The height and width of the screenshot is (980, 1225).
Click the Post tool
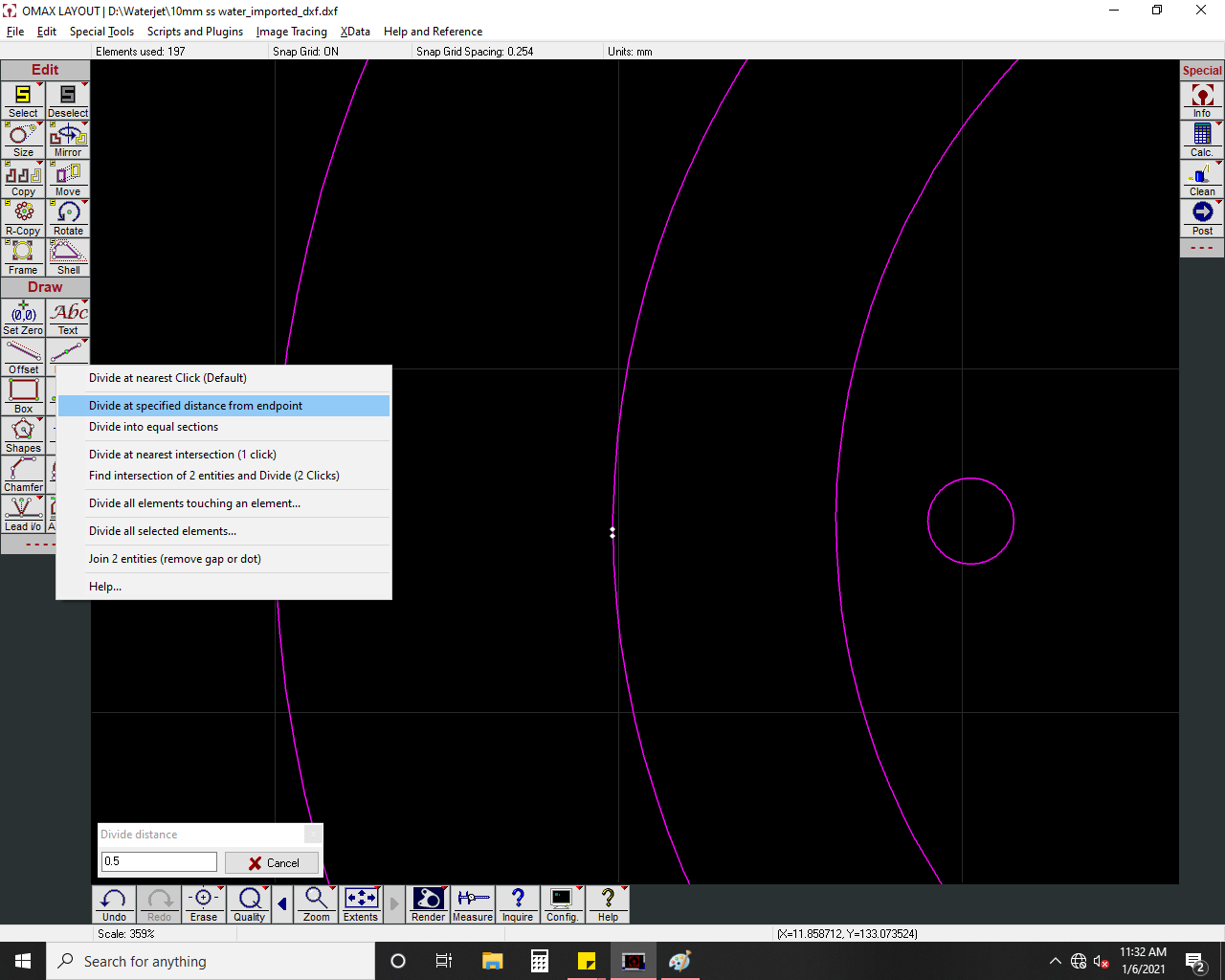click(x=1202, y=218)
